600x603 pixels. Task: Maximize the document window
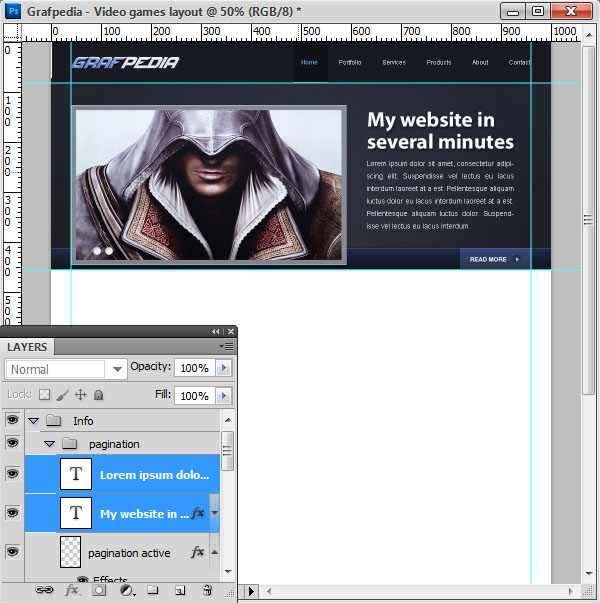(538, 11)
